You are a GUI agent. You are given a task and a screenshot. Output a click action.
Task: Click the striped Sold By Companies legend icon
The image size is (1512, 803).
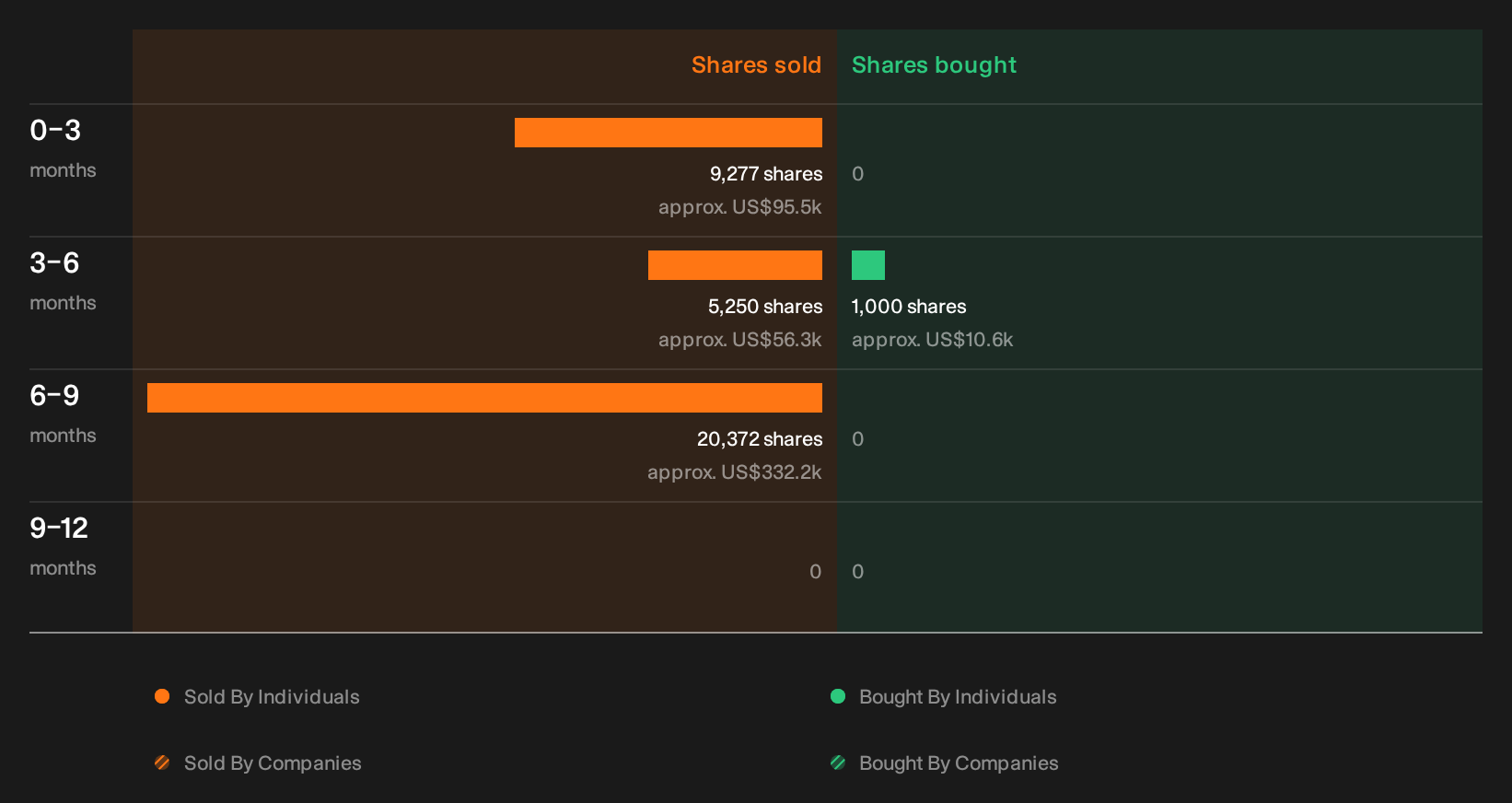pyautogui.click(x=162, y=762)
